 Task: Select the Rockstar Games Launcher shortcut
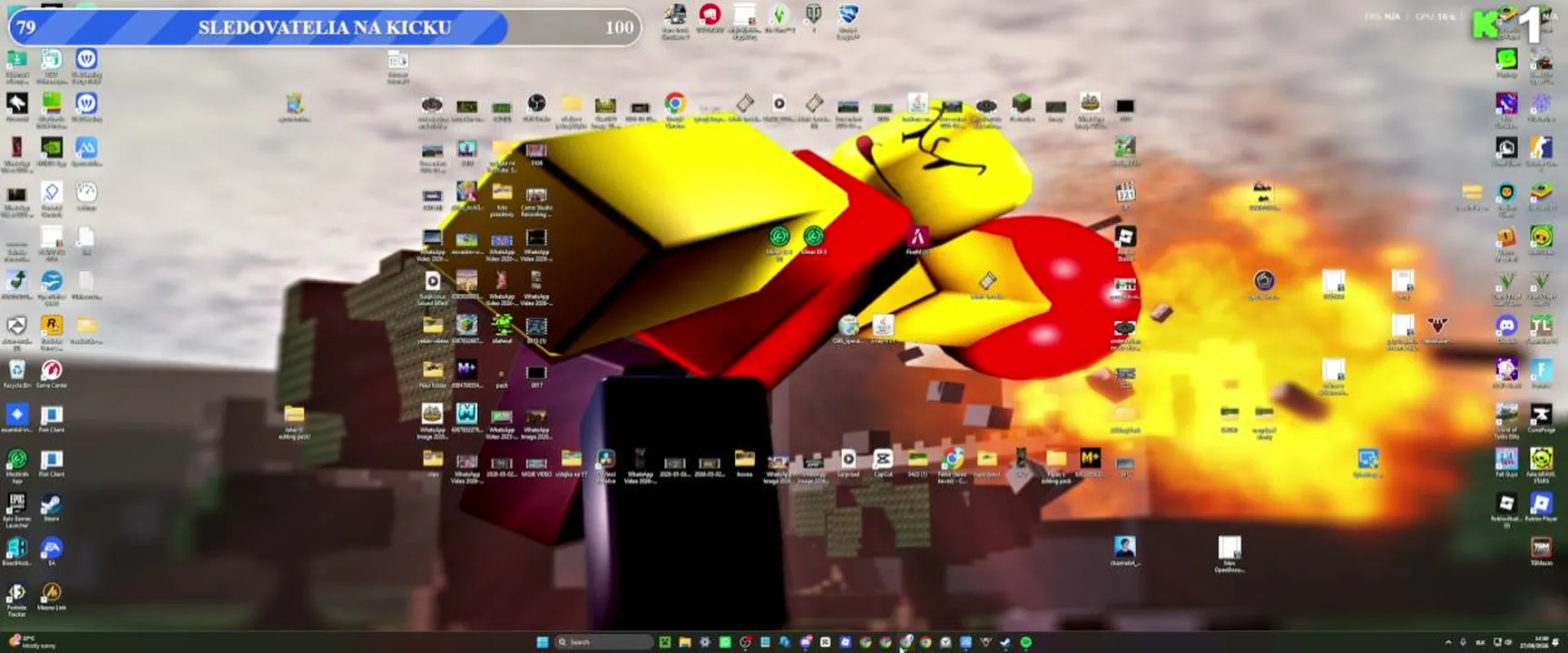[52, 331]
